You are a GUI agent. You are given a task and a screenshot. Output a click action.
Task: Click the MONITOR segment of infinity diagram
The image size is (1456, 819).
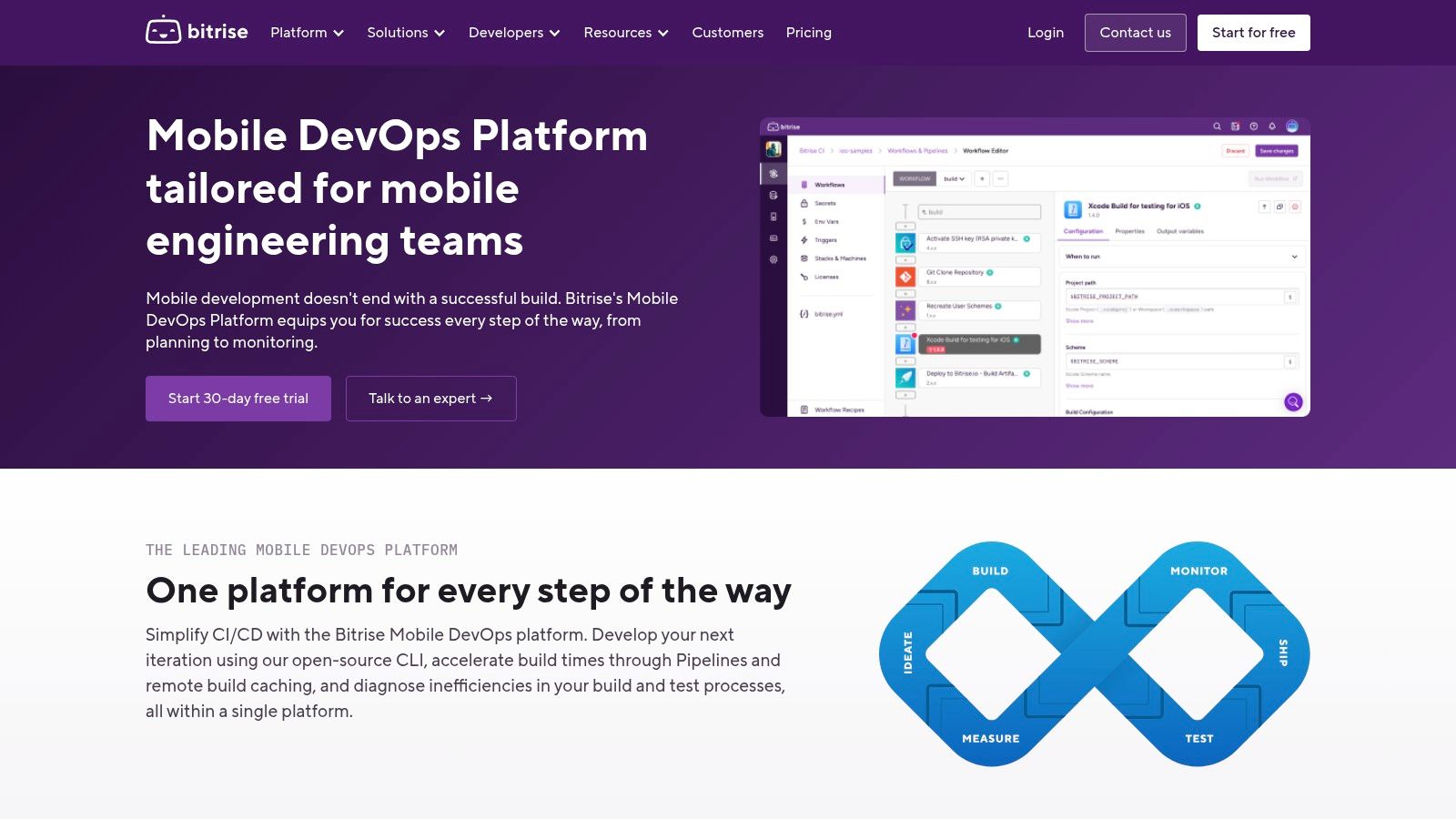tap(1198, 571)
